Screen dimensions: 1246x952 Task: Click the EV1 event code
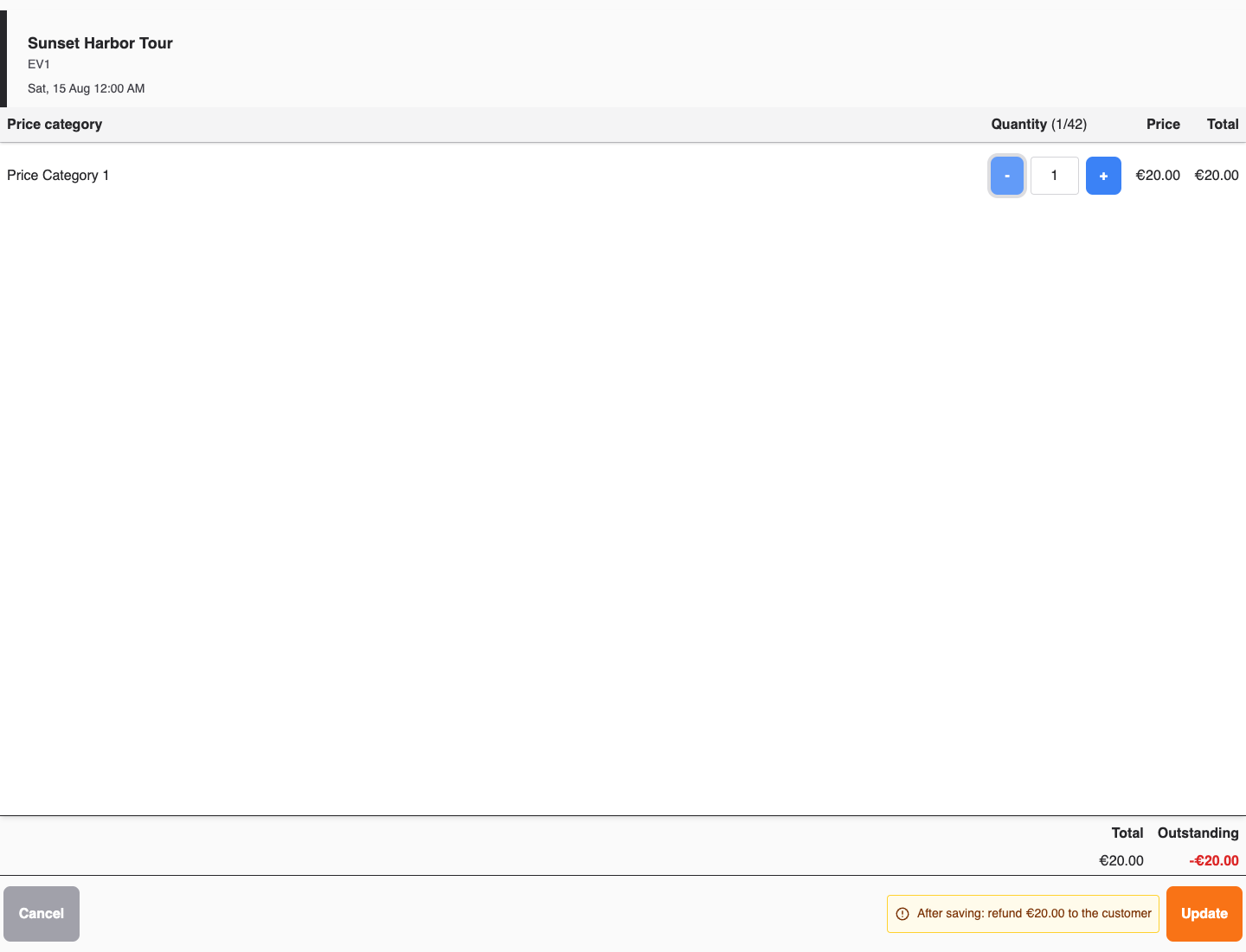click(39, 65)
